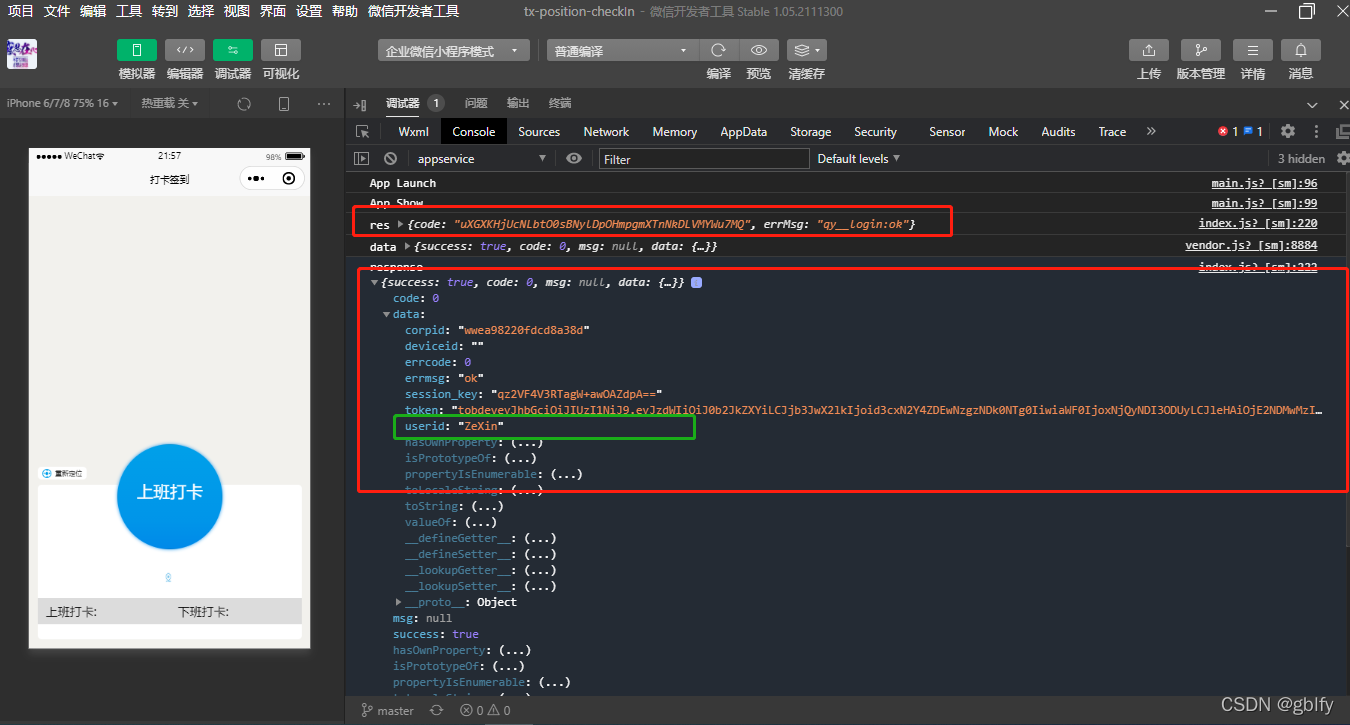Open the vendor.js? [sm]:8884 source link
The height and width of the screenshot is (725, 1350).
point(1251,245)
